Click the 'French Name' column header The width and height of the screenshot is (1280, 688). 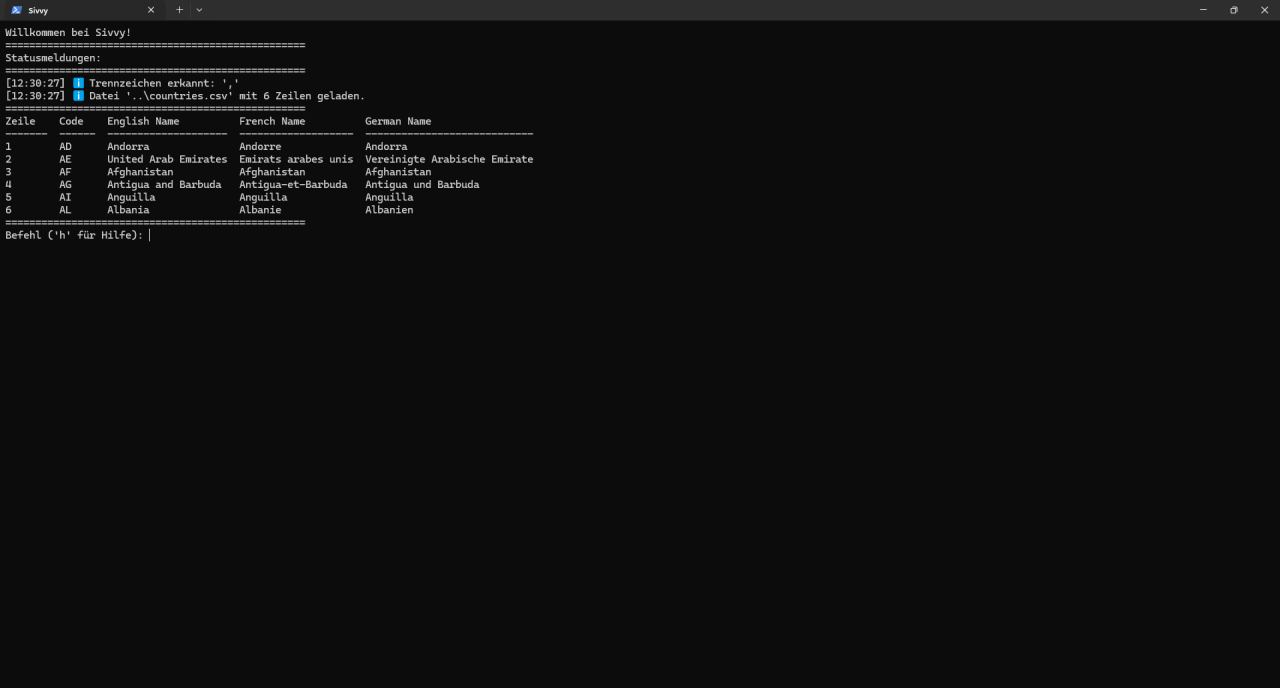click(272, 121)
